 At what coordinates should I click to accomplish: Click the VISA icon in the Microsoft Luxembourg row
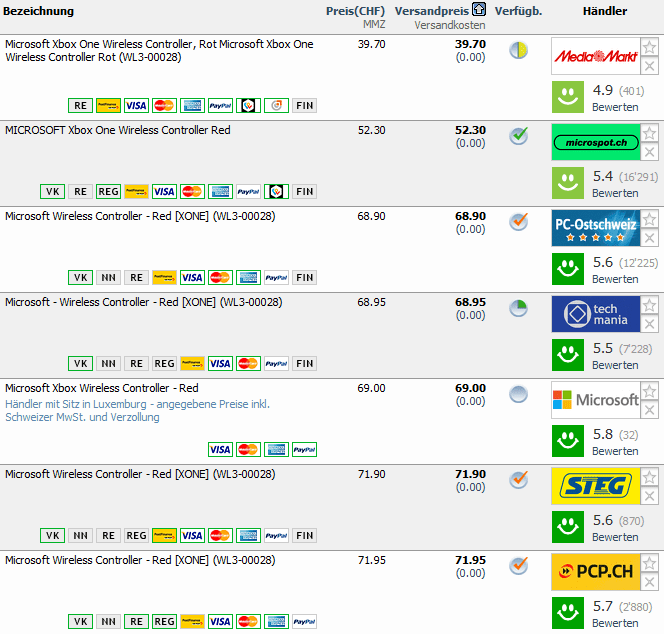point(220,449)
